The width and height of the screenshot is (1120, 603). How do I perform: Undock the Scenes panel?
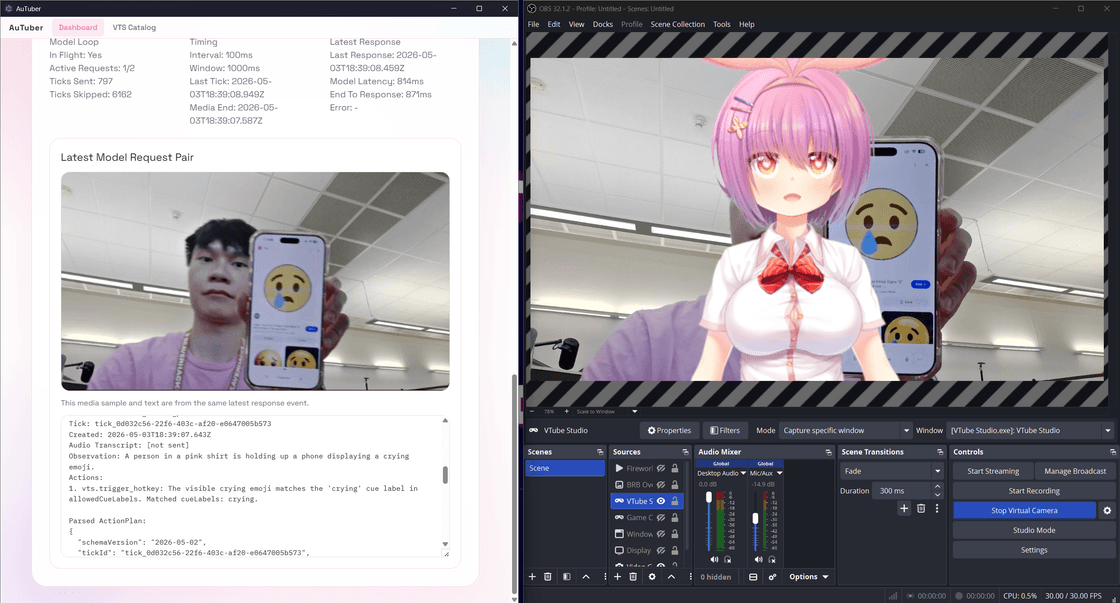click(600, 452)
